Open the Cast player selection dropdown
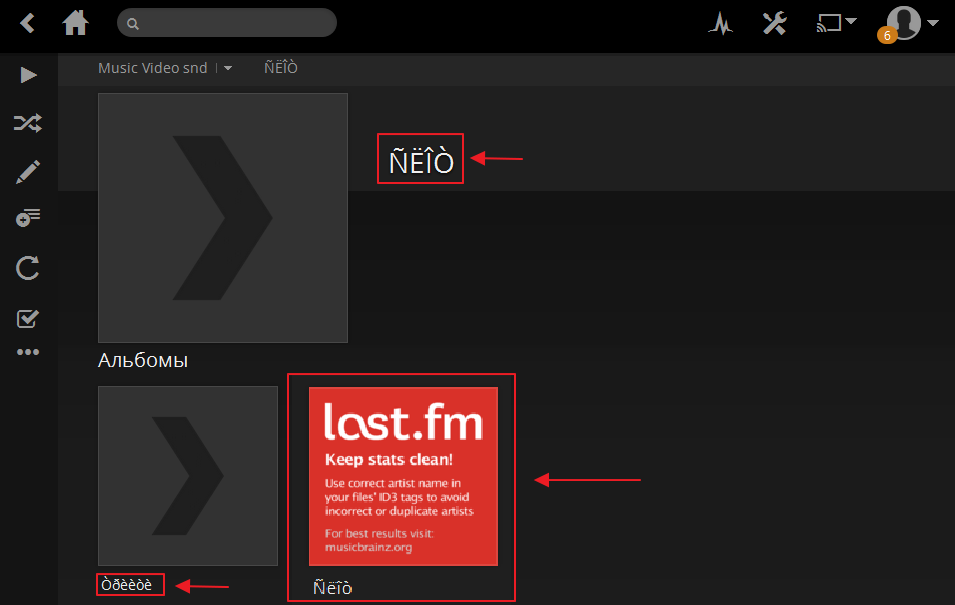This screenshot has width=955, height=605. click(x=836, y=23)
